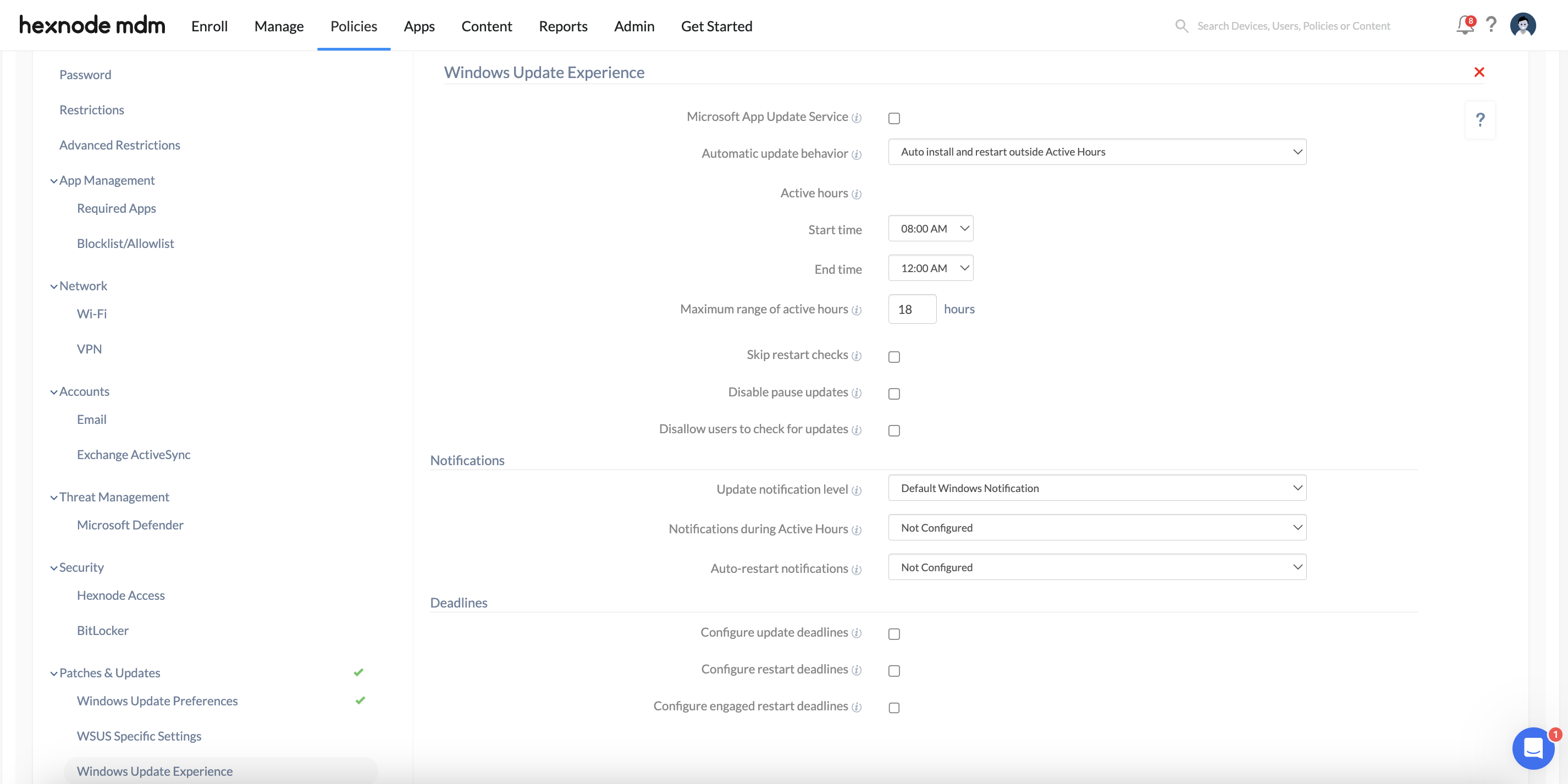
Task: Go to the Enroll tab
Action: pyautogui.click(x=209, y=25)
